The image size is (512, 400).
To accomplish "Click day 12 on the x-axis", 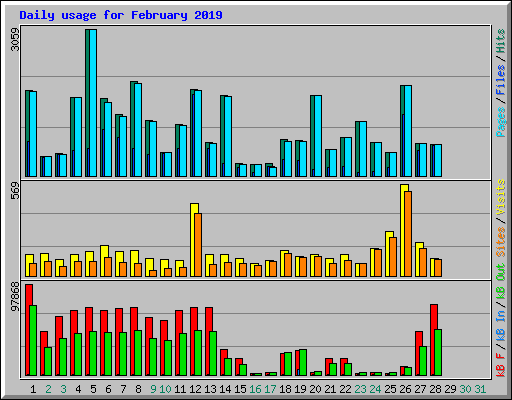I will pyautogui.click(x=195, y=389).
